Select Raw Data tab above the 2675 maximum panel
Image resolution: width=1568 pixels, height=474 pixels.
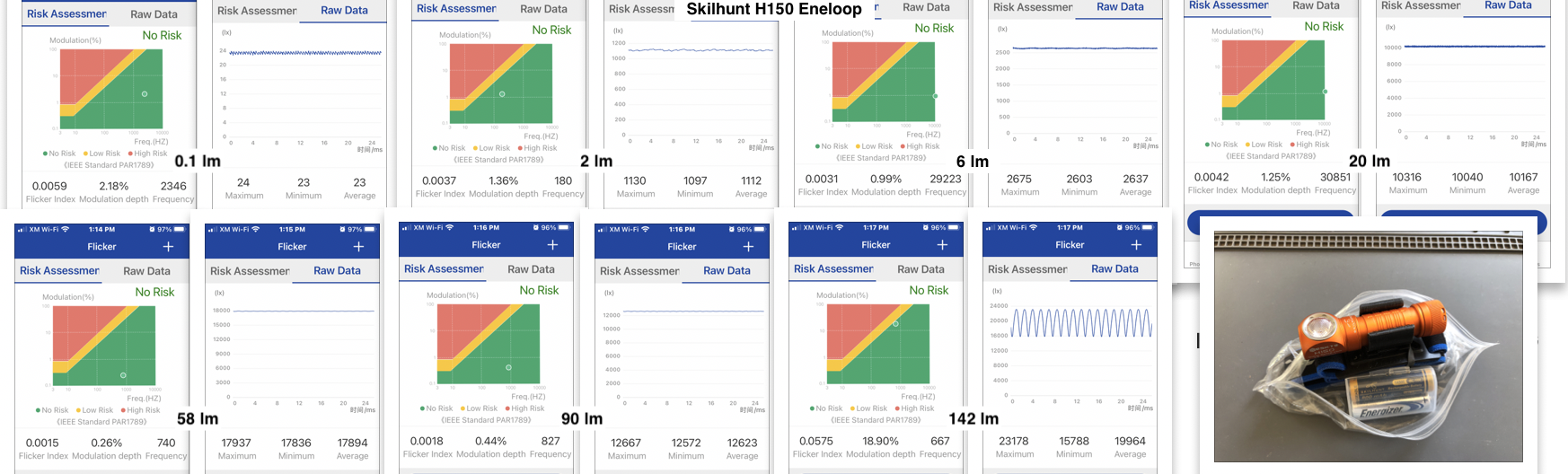1120,6
